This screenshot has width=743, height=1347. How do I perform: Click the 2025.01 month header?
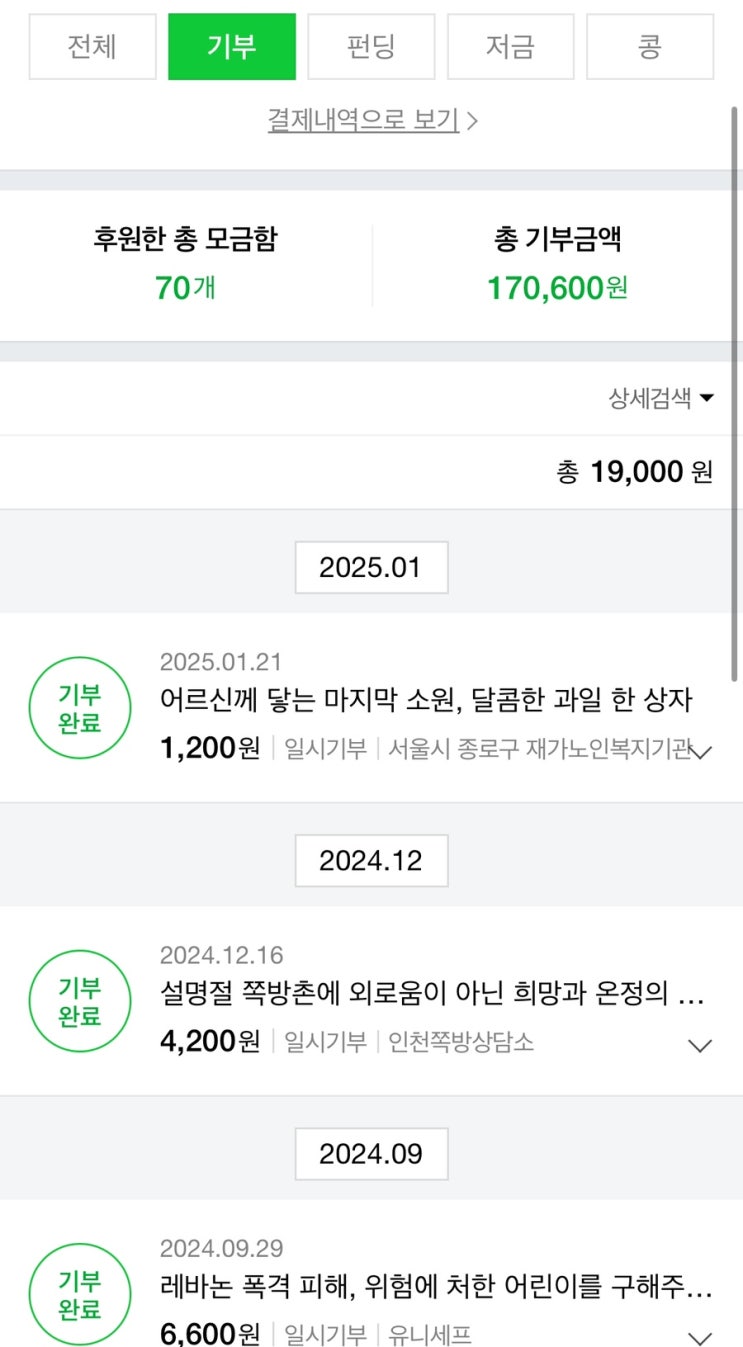click(371, 568)
